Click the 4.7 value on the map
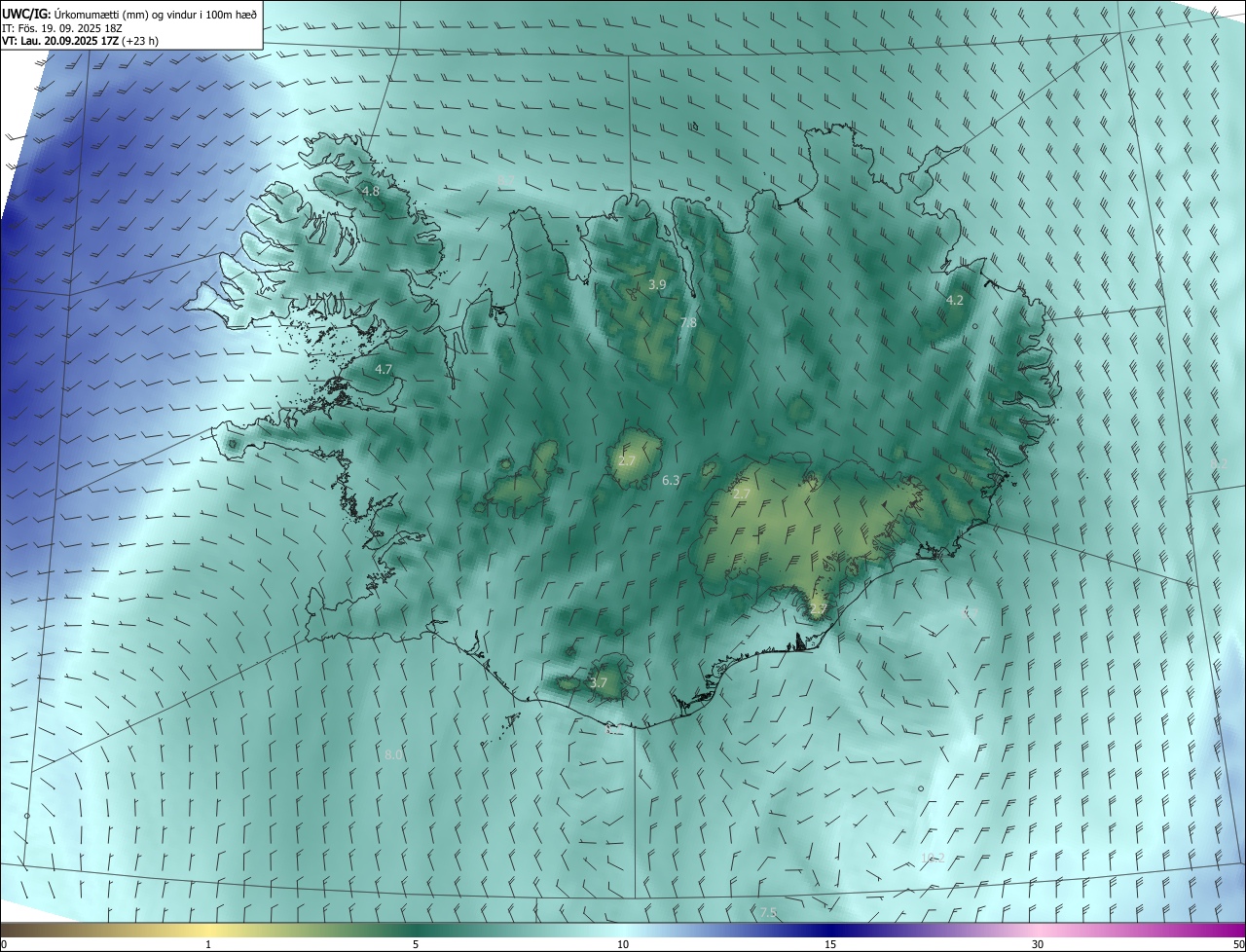The image size is (1246, 952). (x=384, y=370)
